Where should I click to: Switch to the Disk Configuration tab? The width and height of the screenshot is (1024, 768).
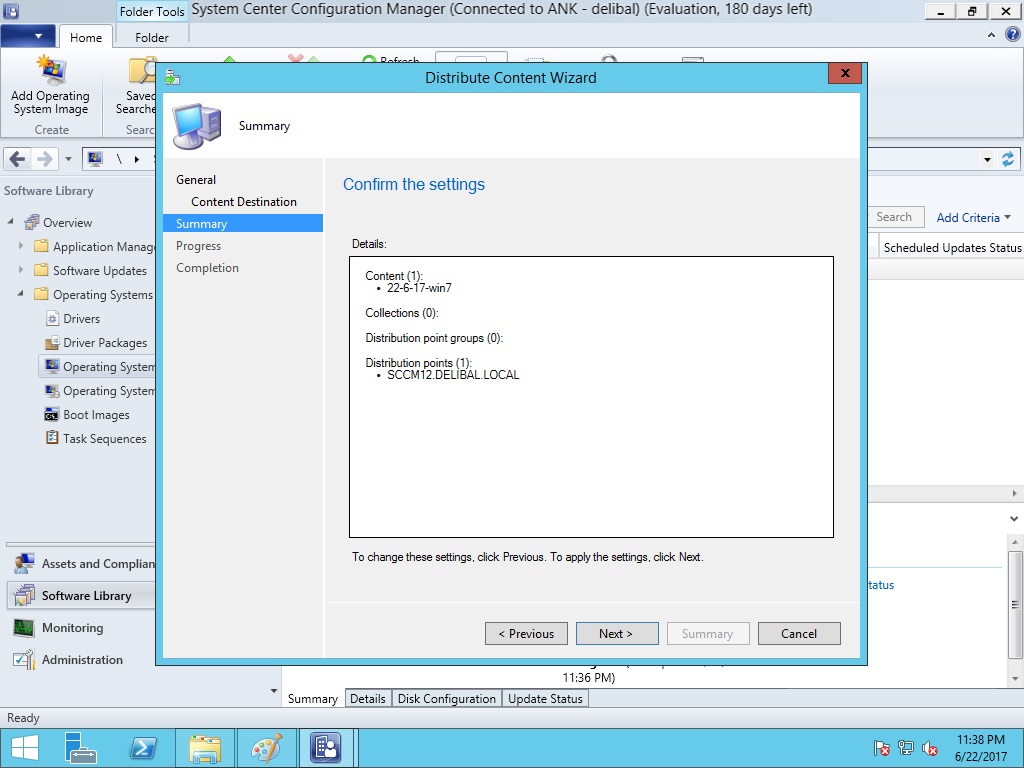coord(446,699)
